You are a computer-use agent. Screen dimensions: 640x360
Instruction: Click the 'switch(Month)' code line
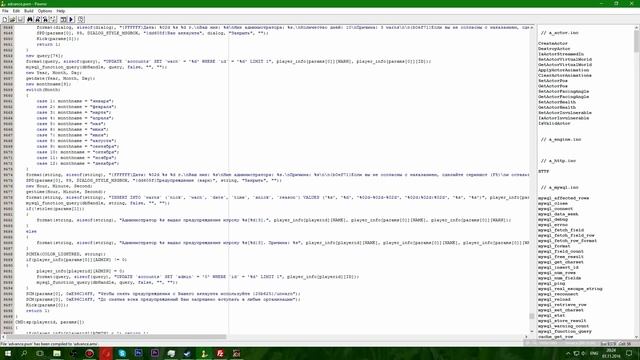click(x=43, y=89)
